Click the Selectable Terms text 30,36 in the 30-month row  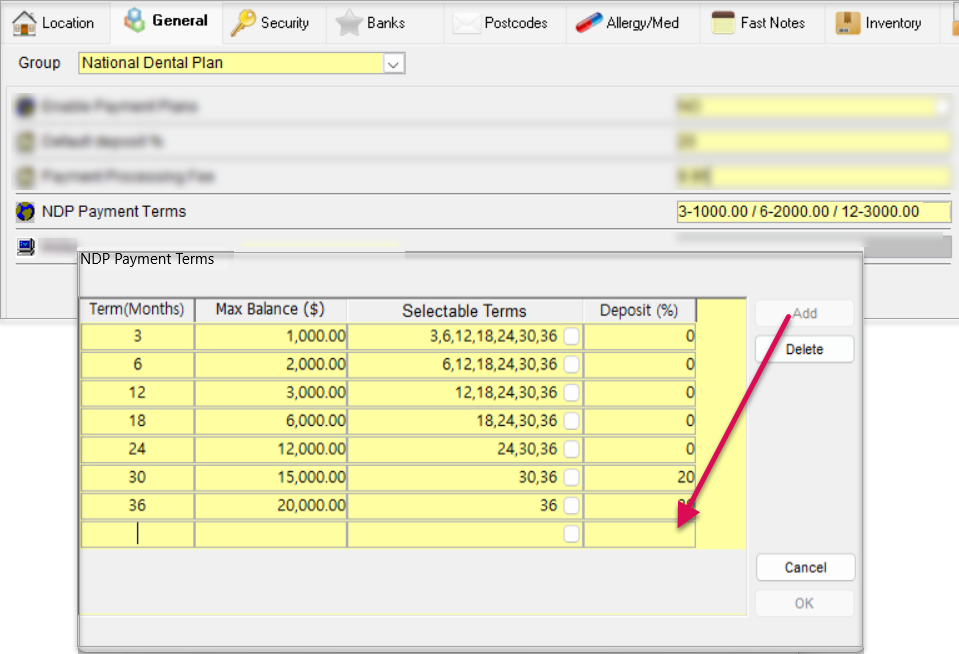538,477
